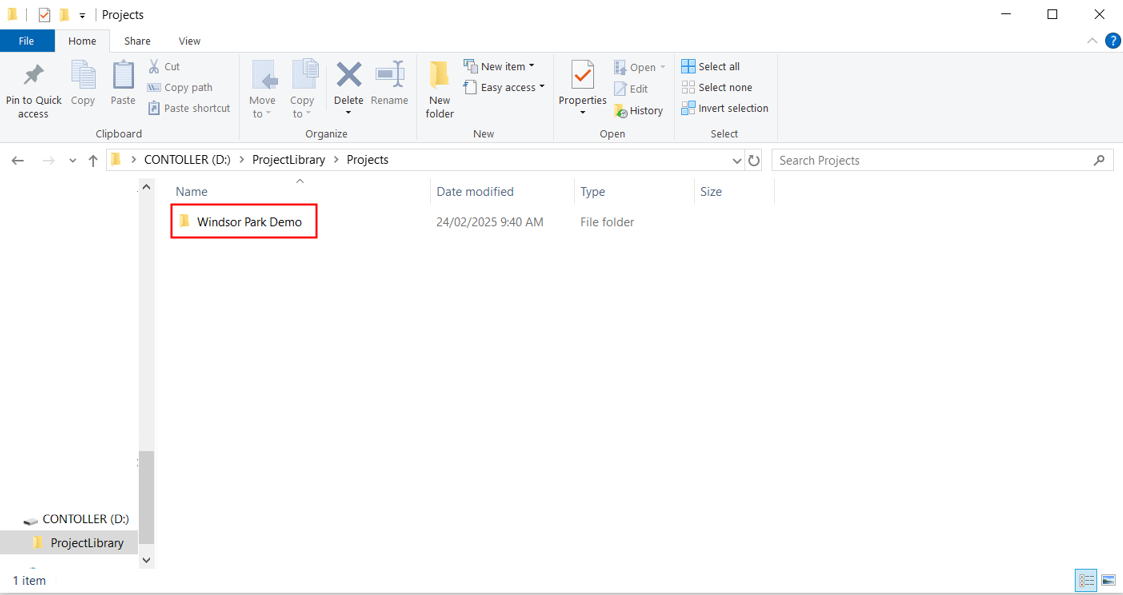The height and width of the screenshot is (595, 1123).
Task: Click Edit in the Open group
Action: (631, 89)
